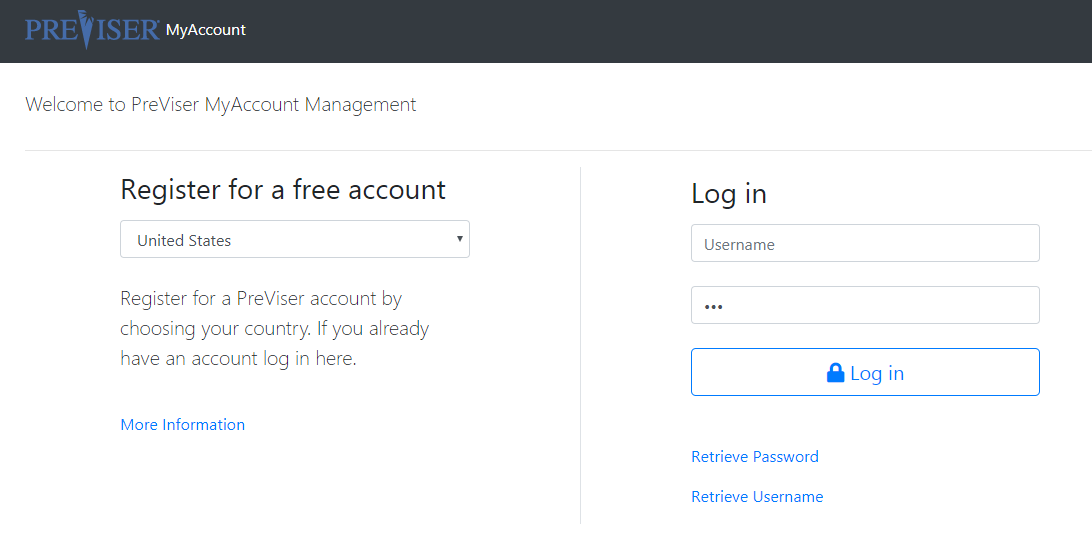Viewport: 1092px width, 552px height.
Task: Focus the password field with dots
Action: coord(865,306)
